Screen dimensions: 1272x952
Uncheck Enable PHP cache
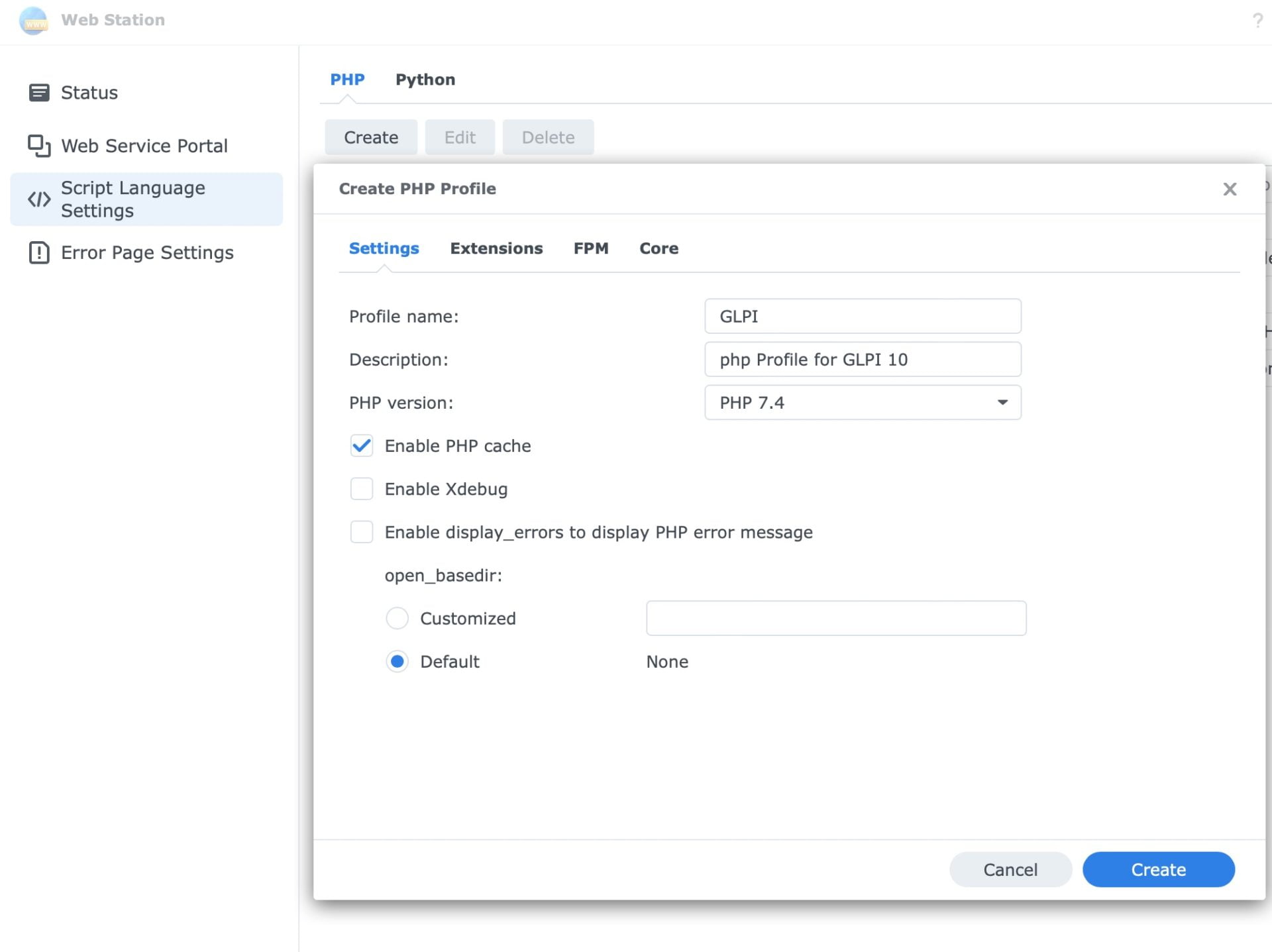click(x=362, y=446)
